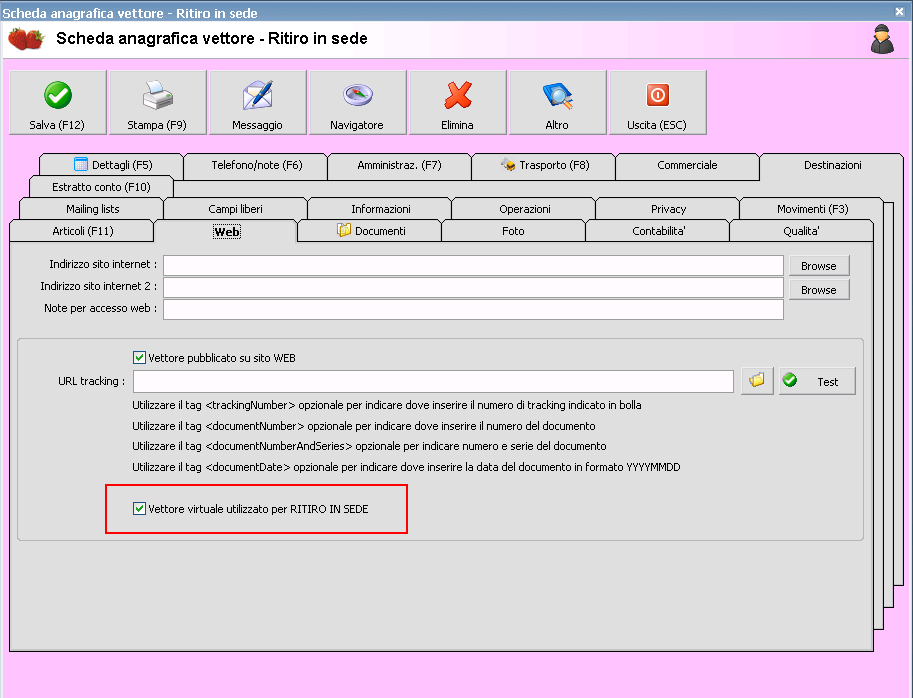Toggle Vettore virtuale per RITIRO IN SEDE
Screen dimensions: 913x698
(140, 509)
